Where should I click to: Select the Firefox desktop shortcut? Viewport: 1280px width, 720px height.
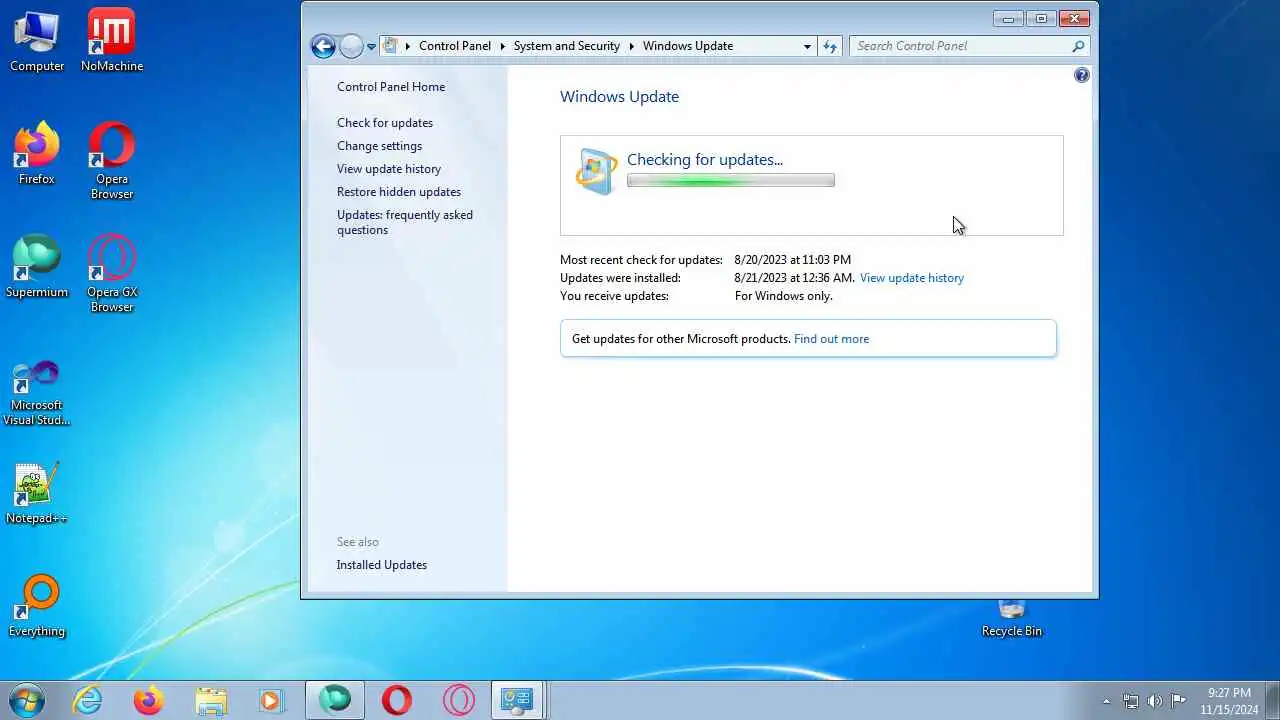[x=37, y=154]
